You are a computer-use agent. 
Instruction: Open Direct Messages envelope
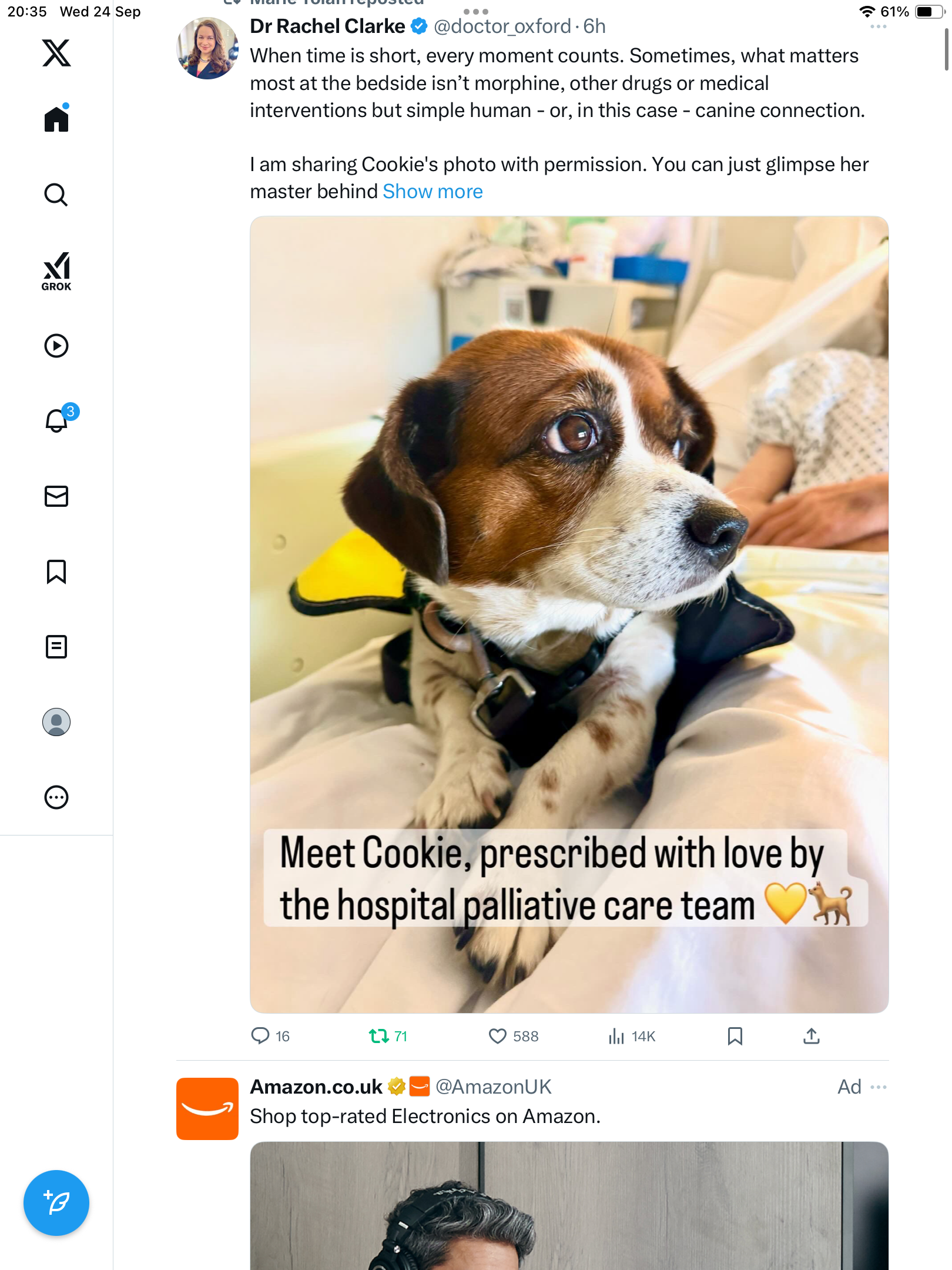point(56,496)
